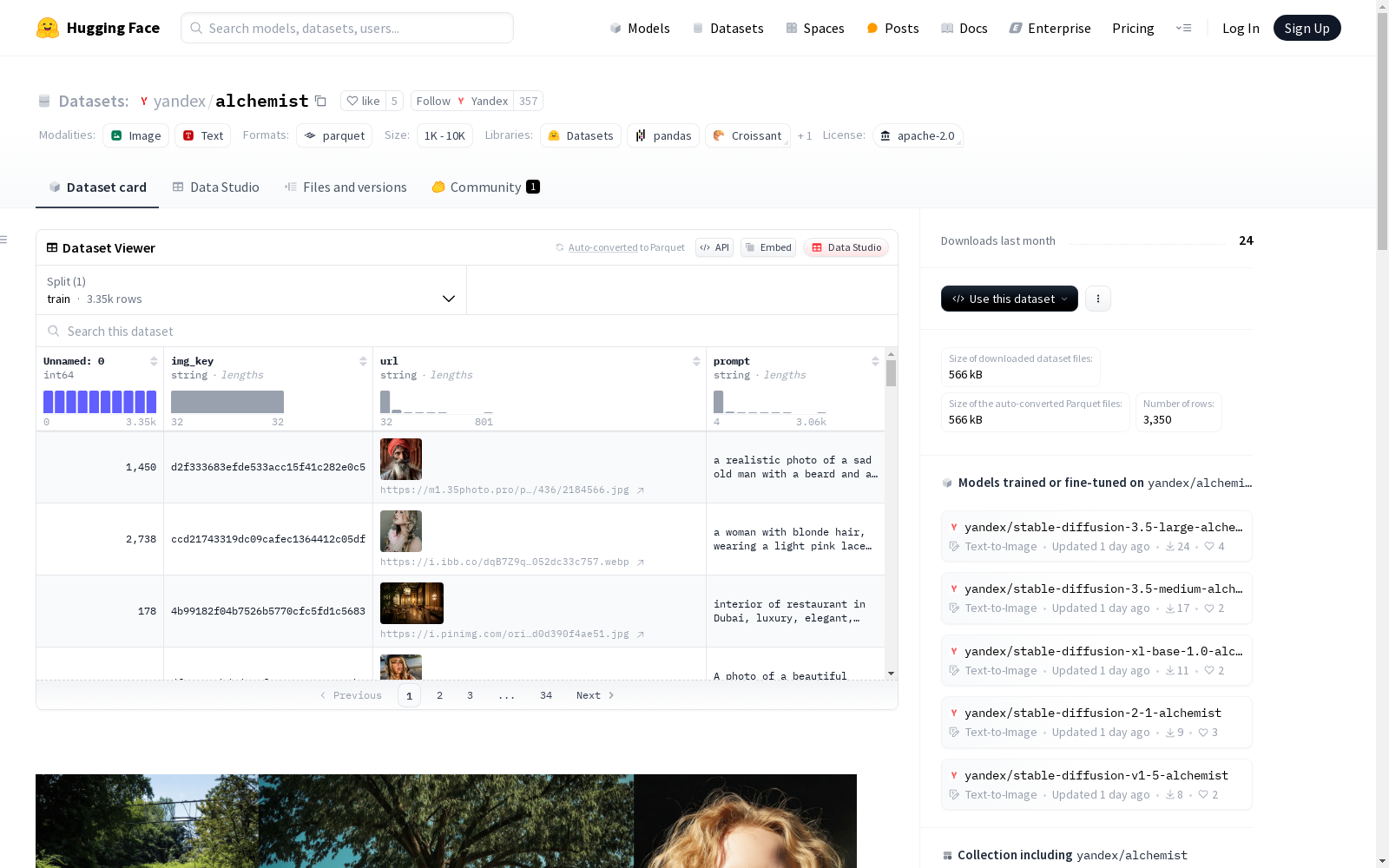Click Unnamed: 0 histogram bars
The height and width of the screenshot is (868, 1389).
(x=100, y=402)
